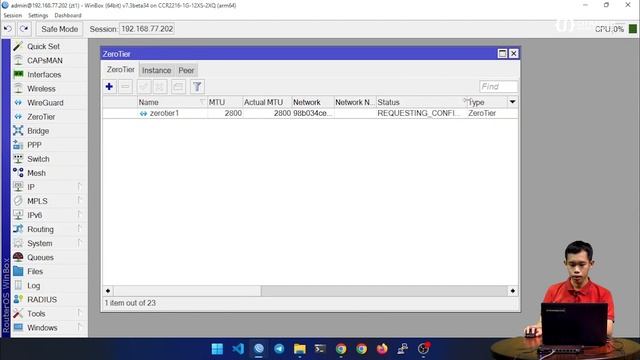Sort by the Name column header
The width and height of the screenshot is (640, 360).
coord(172,102)
